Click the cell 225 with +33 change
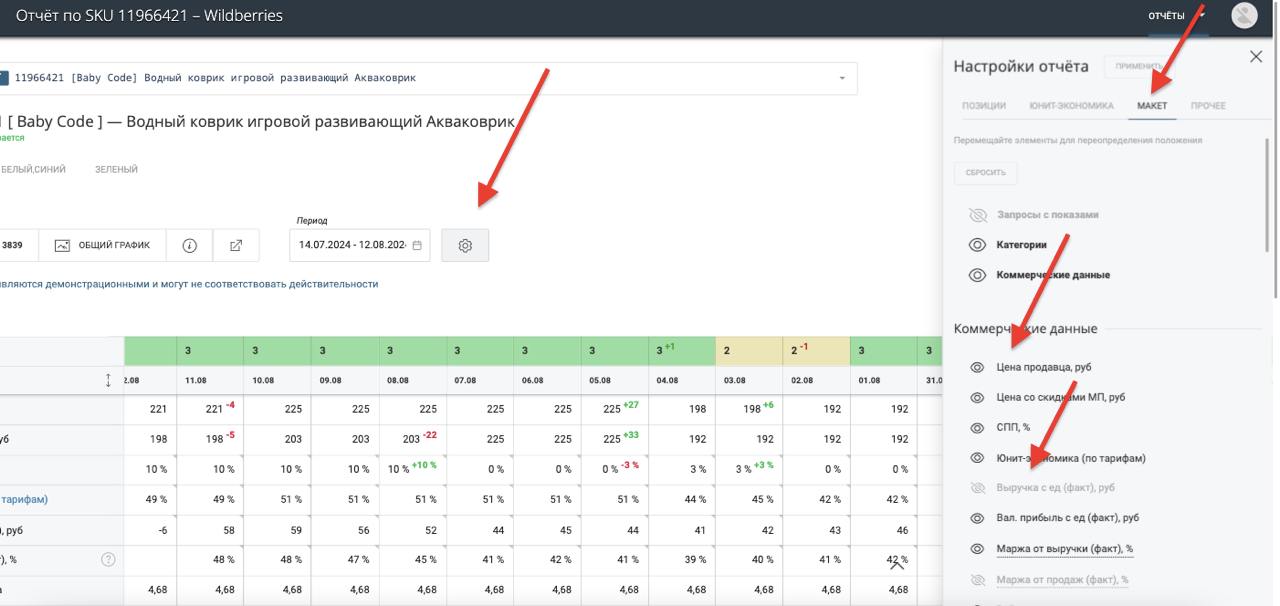The height and width of the screenshot is (606, 1280). pyautogui.click(x=615, y=439)
